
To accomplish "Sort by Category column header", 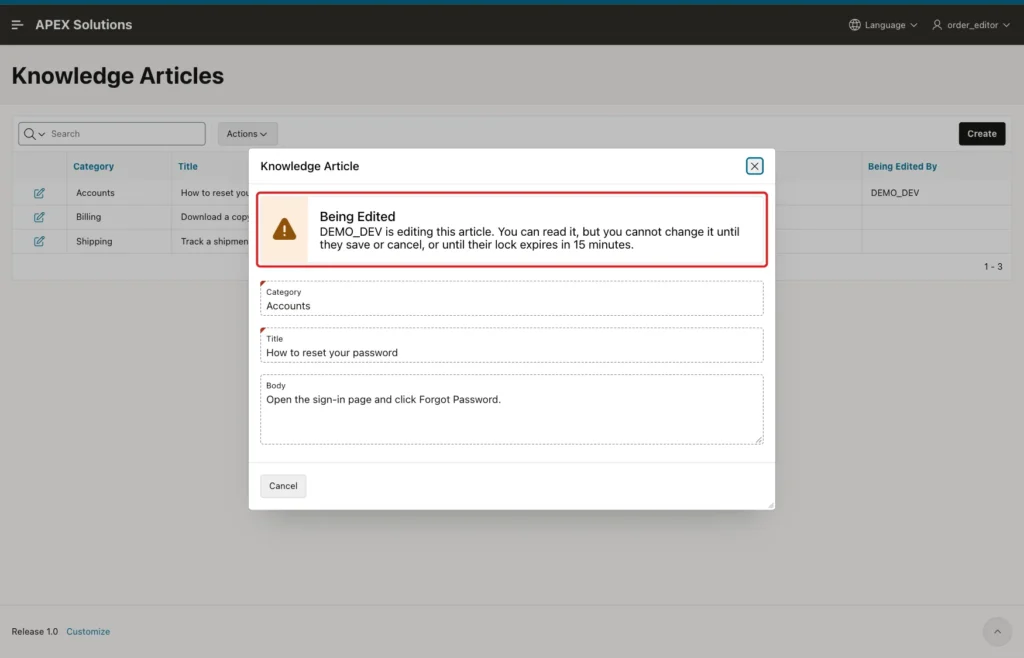I will pyautogui.click(x=93, y=166).
